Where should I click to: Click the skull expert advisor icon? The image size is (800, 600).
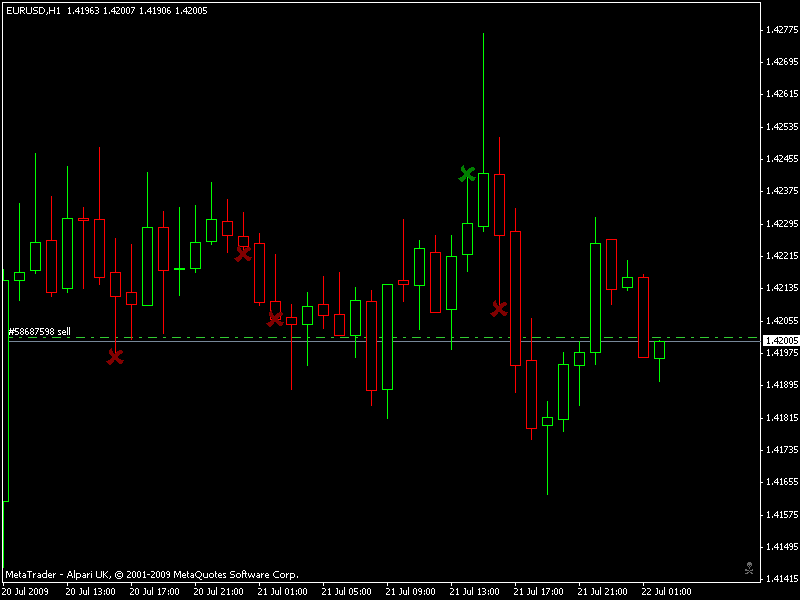click(749, 568)
